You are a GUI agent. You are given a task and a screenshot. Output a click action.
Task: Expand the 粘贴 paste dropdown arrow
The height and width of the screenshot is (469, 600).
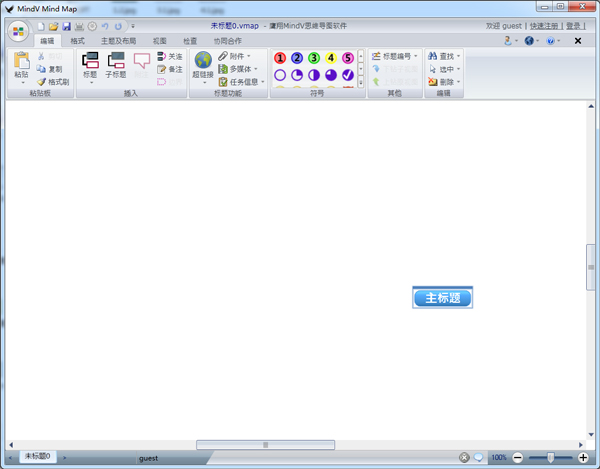[x=23, y=83]
